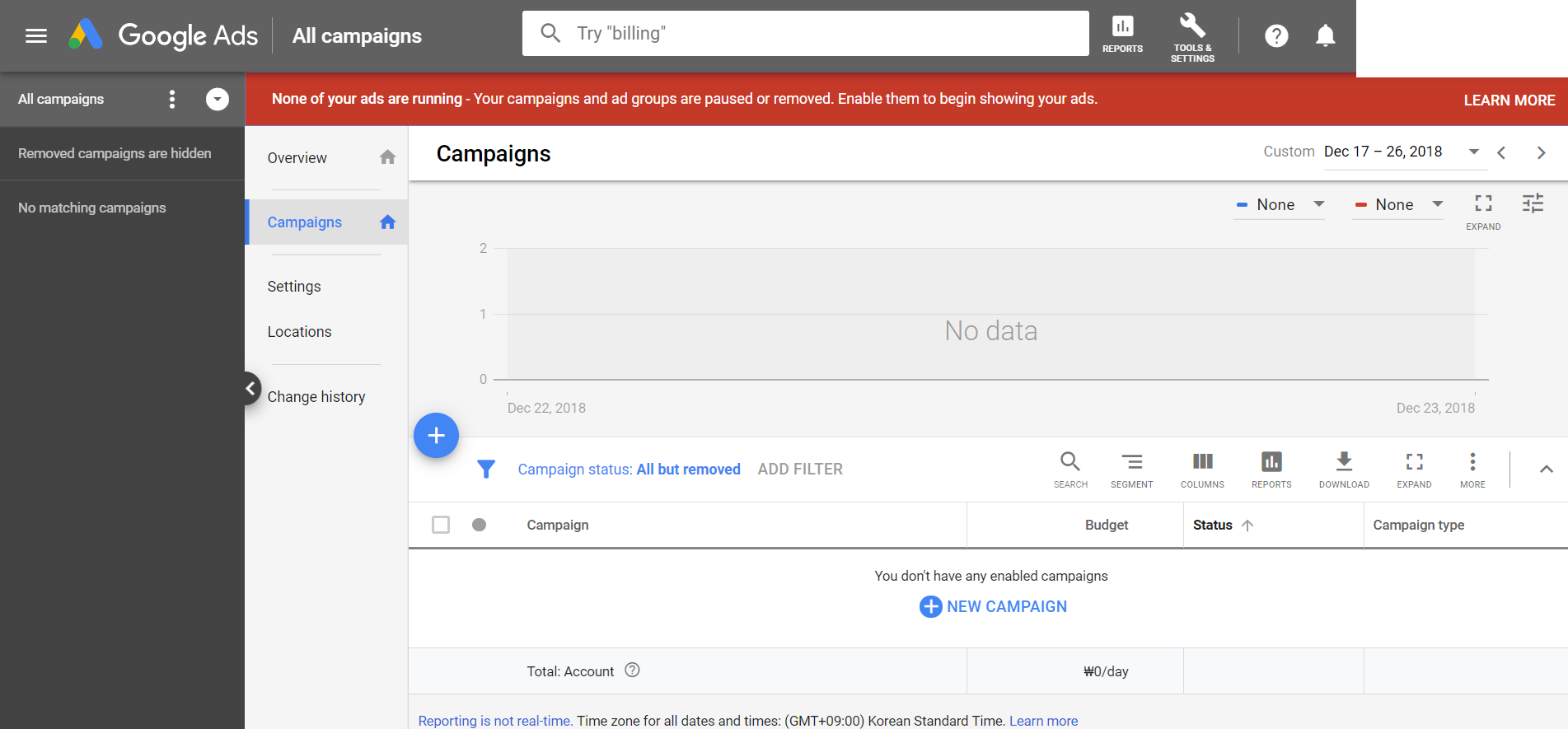Click LEARN MORE in red banner

(x=1509, y=100)
